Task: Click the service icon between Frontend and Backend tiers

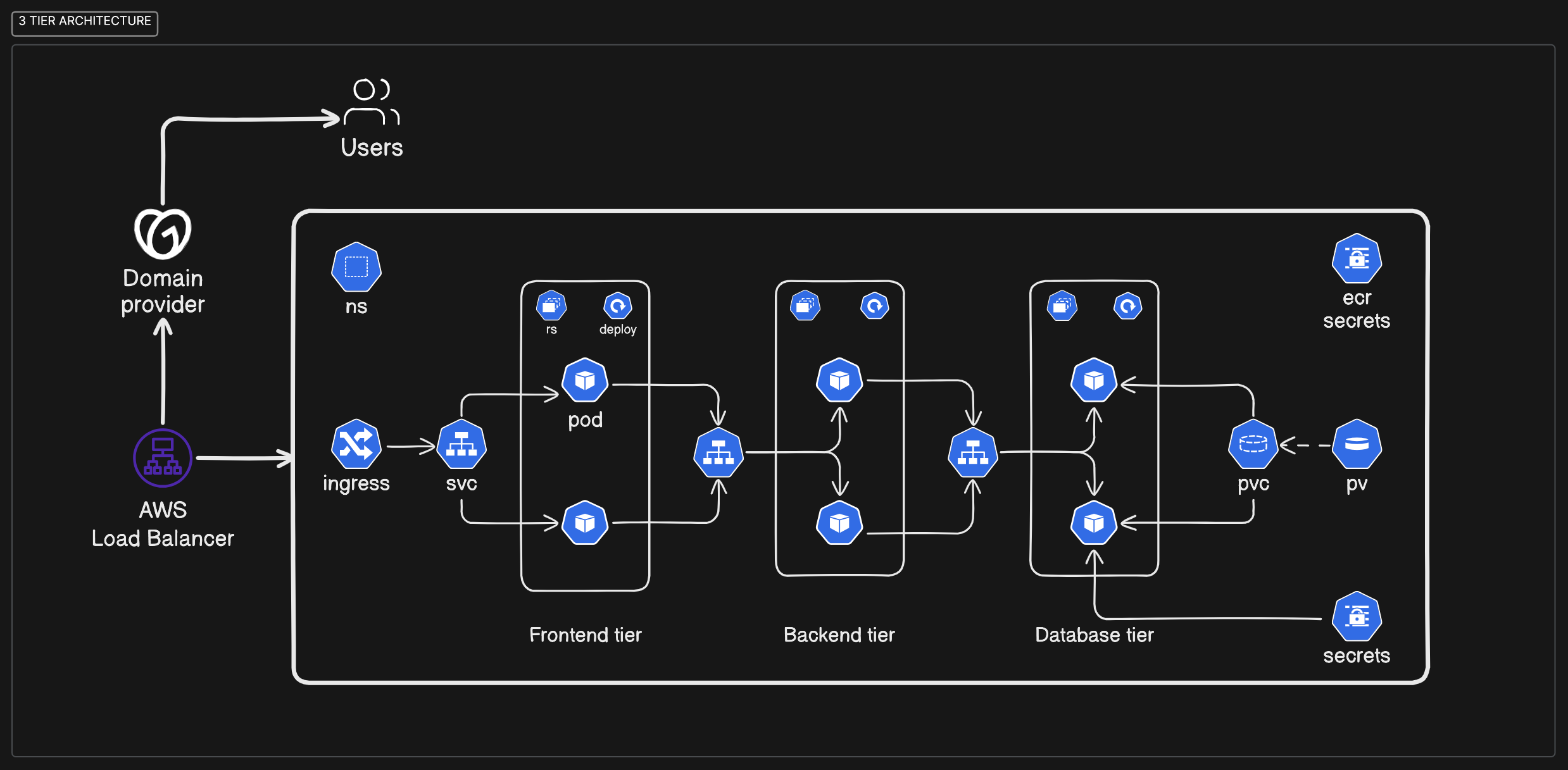Action: tap(718, 452)
